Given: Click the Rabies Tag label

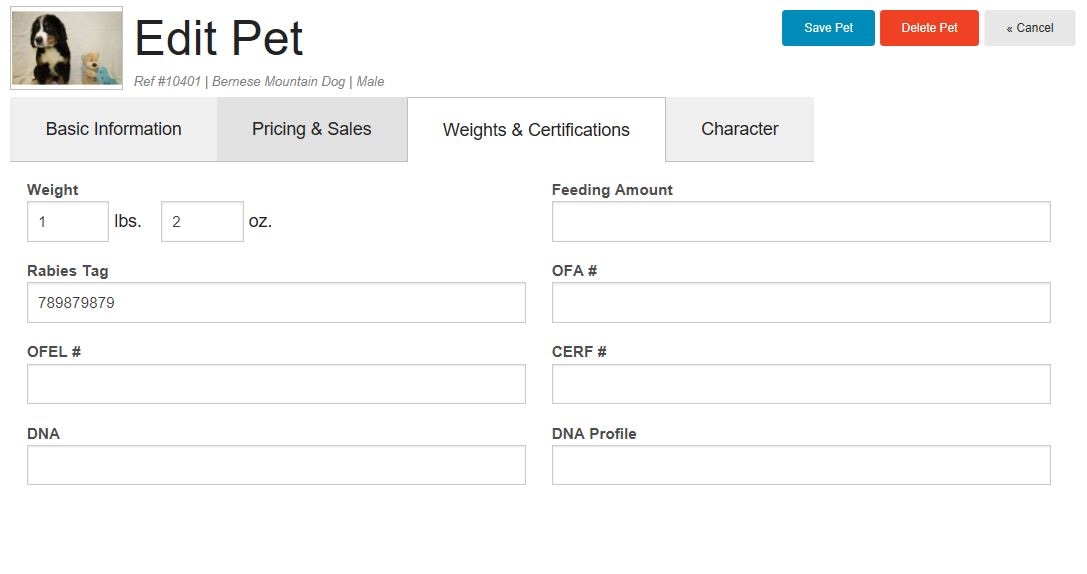Looking at the screenshot, I should coord(67,271).
